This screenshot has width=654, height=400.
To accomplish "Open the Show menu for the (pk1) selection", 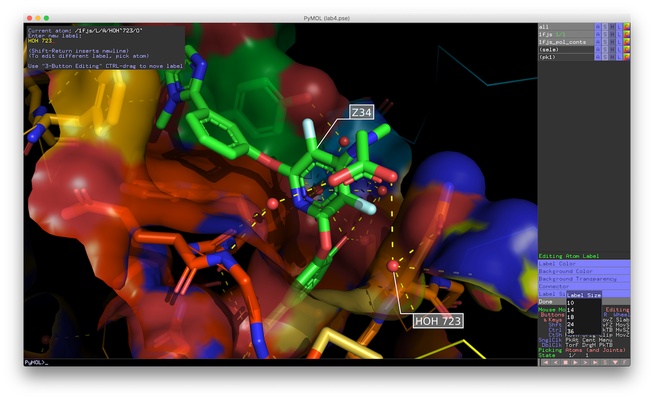I will click(605, 57).
